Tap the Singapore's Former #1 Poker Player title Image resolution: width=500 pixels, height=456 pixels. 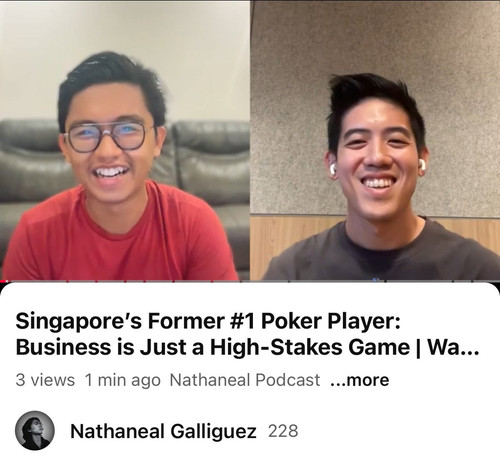[247, 334]
